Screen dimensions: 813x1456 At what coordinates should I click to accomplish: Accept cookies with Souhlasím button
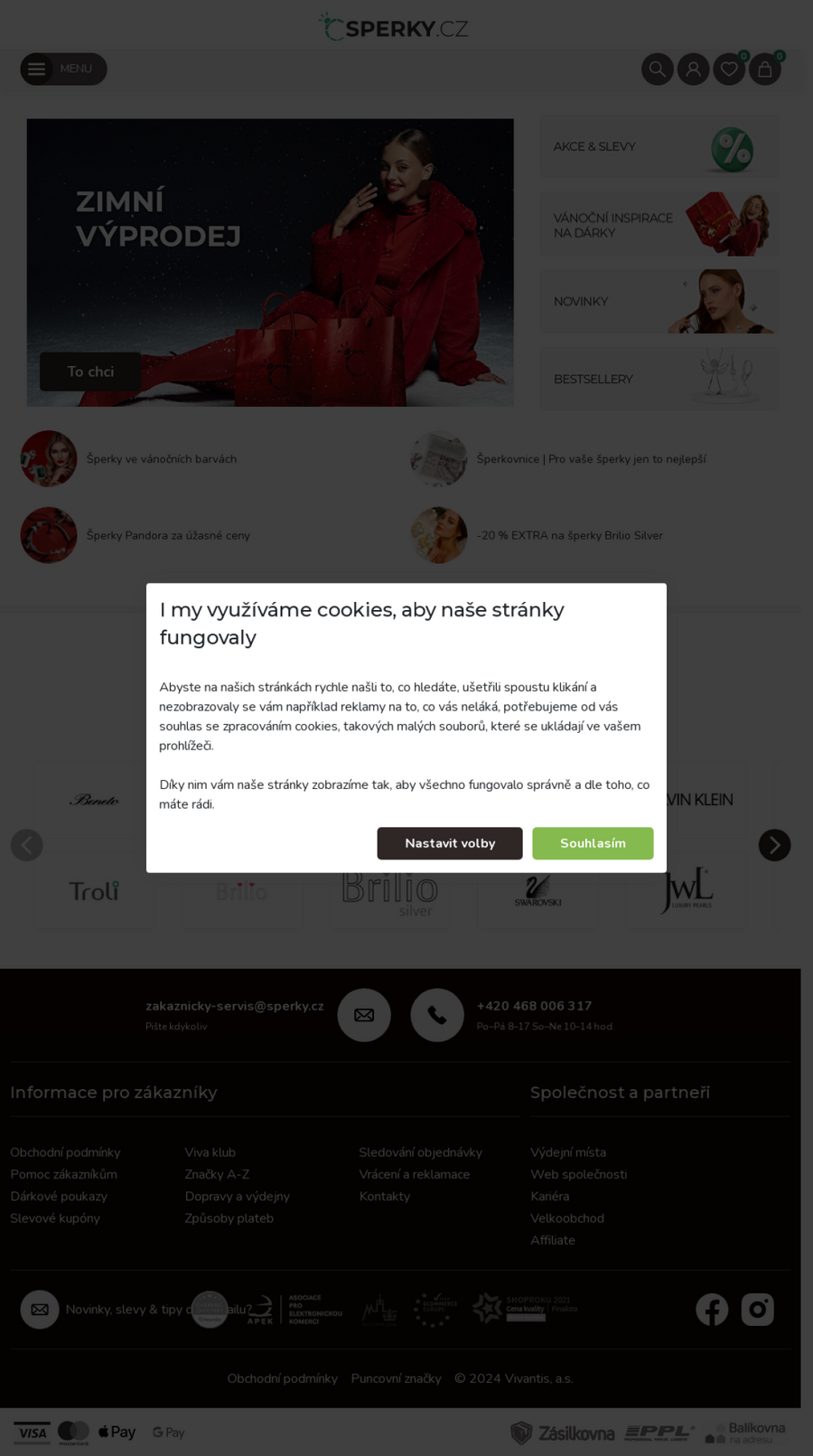[x=593, y=843]
